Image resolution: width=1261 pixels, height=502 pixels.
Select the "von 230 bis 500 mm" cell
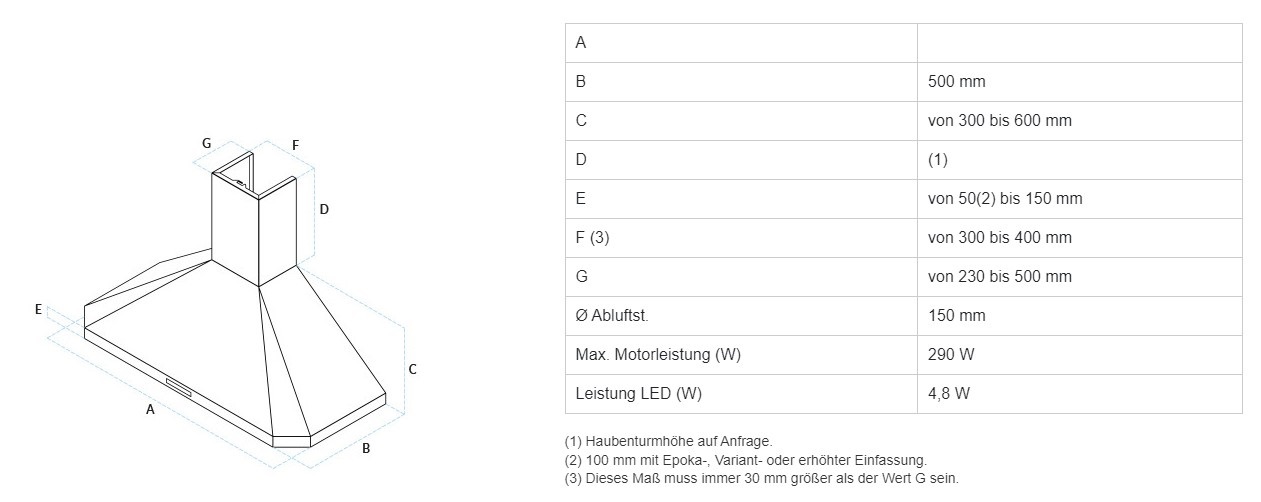click(999, 277)
